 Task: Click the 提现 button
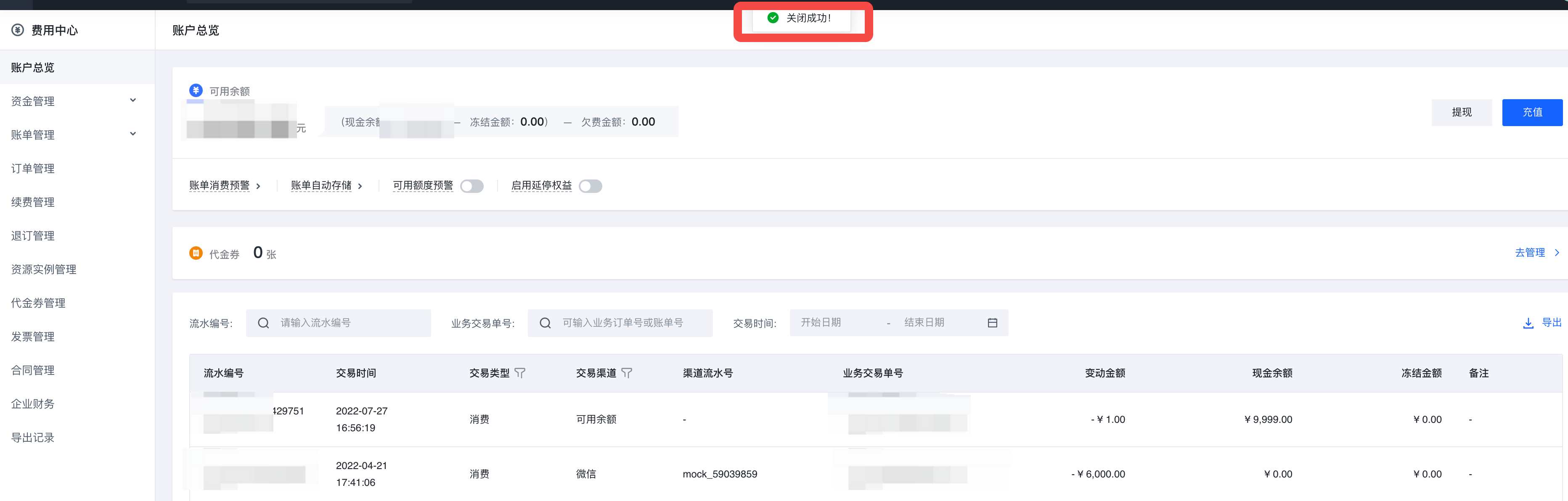click(x=1462, y=113)
